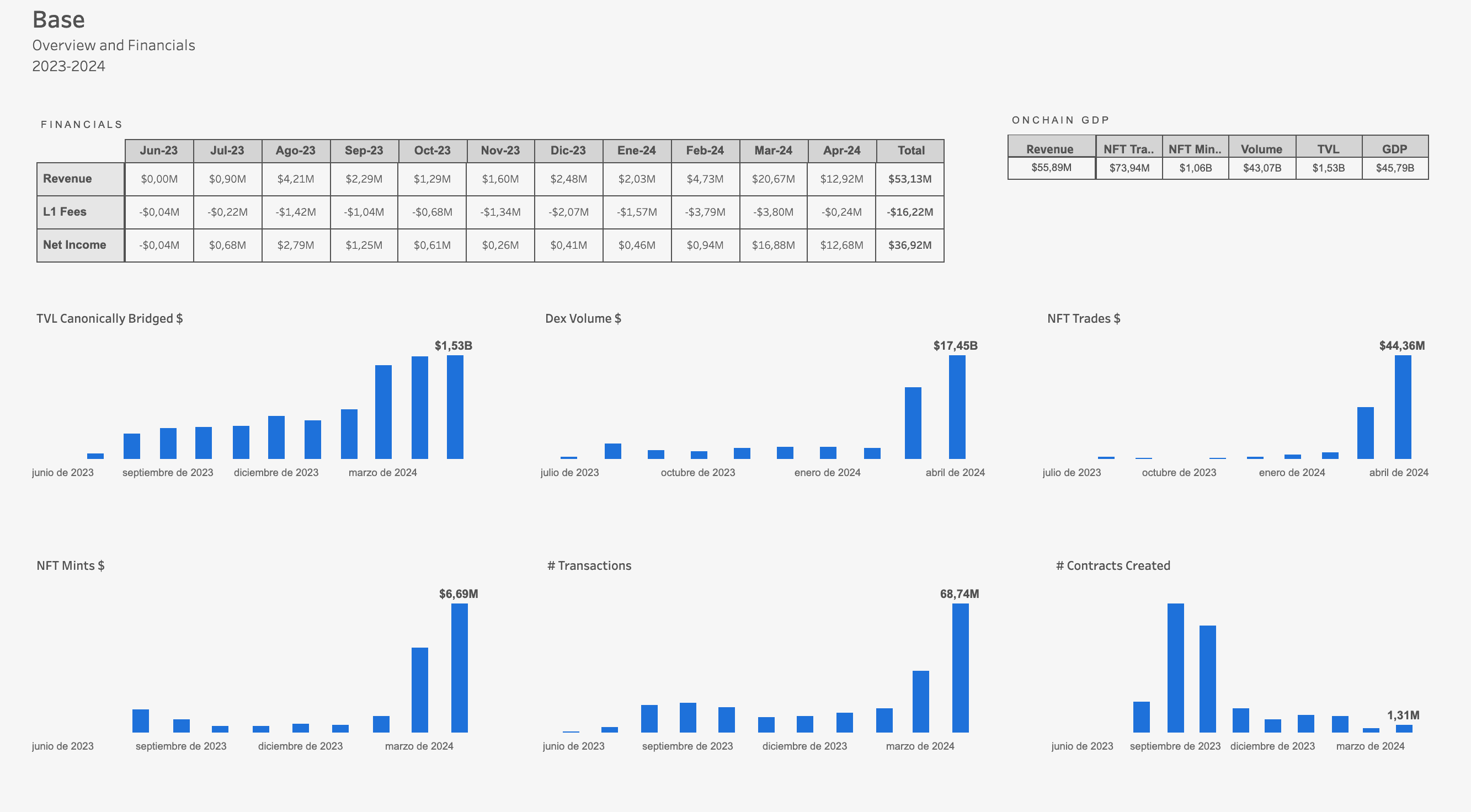The height and width of the screenshot is (812, 1471).
Task: Click the NFT Mints $ chart title
Action: pos(70,566)
